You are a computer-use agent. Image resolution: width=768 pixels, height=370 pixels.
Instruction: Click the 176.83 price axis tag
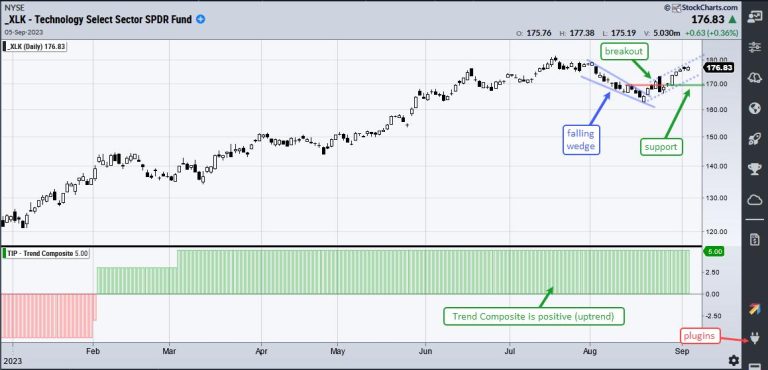point(720,68)
